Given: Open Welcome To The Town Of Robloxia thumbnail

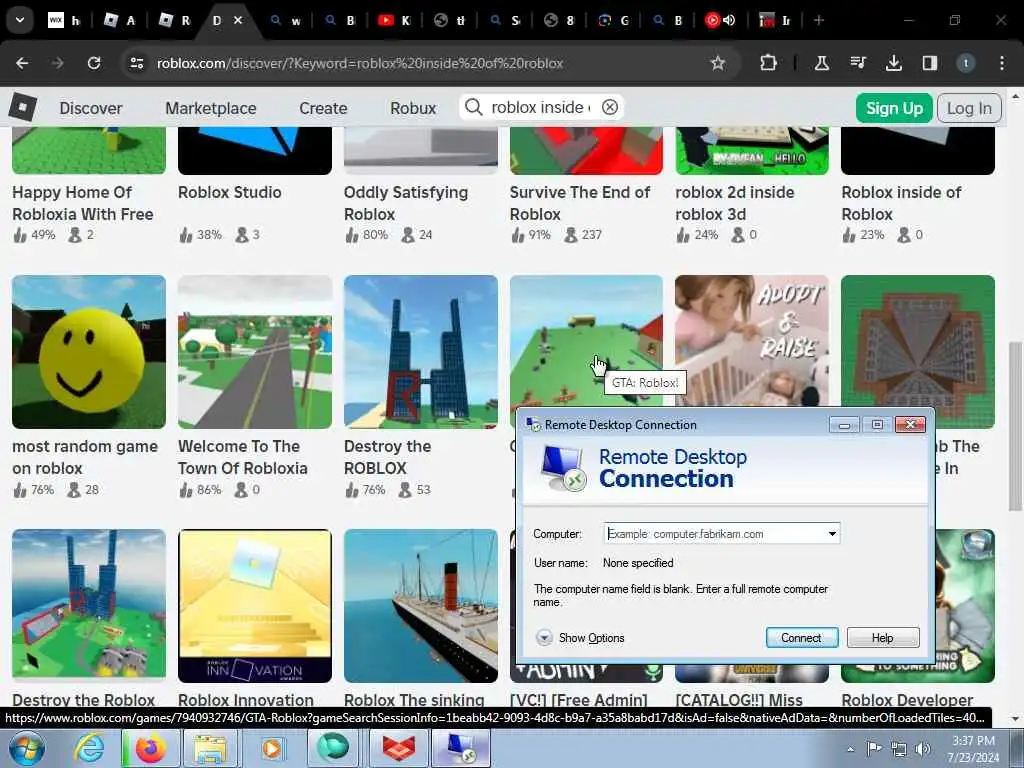Looking at the screenshot, I should (x=255, y=351).
